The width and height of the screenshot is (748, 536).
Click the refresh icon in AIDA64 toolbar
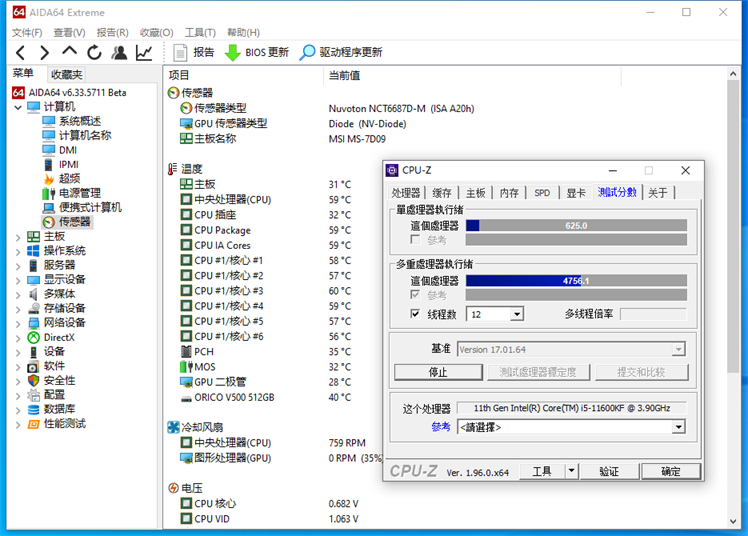point(94,52)
